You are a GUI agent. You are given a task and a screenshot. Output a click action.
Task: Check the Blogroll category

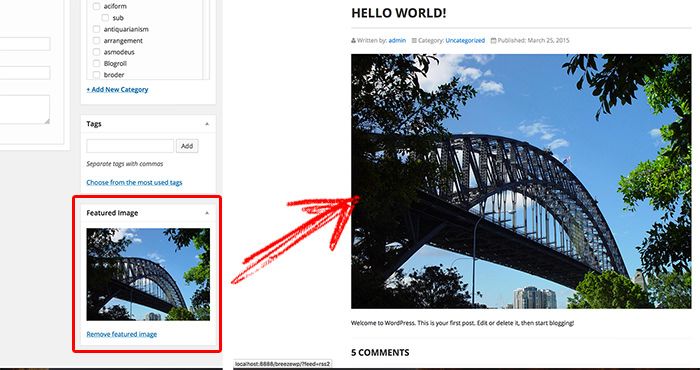96,63
